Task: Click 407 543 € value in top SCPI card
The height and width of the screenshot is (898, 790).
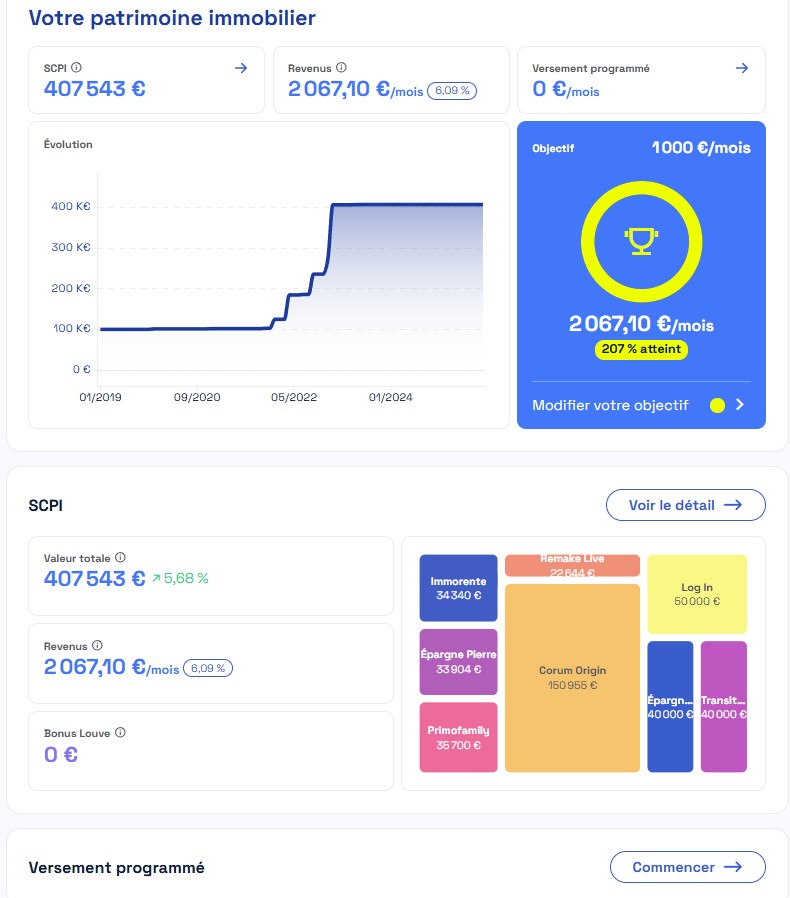Action: click(95, 89)
